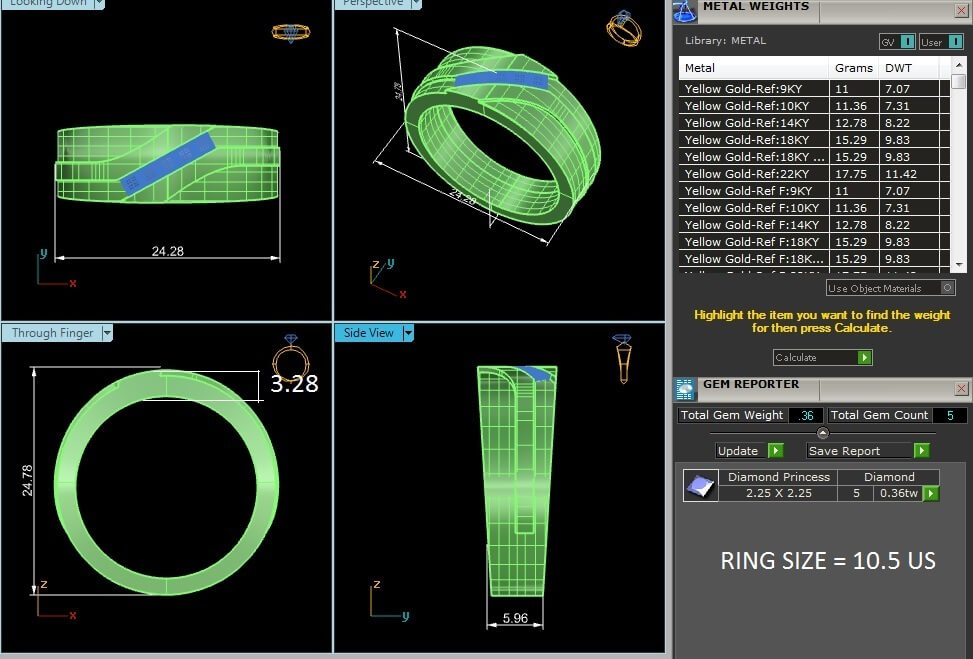Select the Yellow Gold-Ref:22KY row
This screenshot has width=973, height=659.
point(755,174)
